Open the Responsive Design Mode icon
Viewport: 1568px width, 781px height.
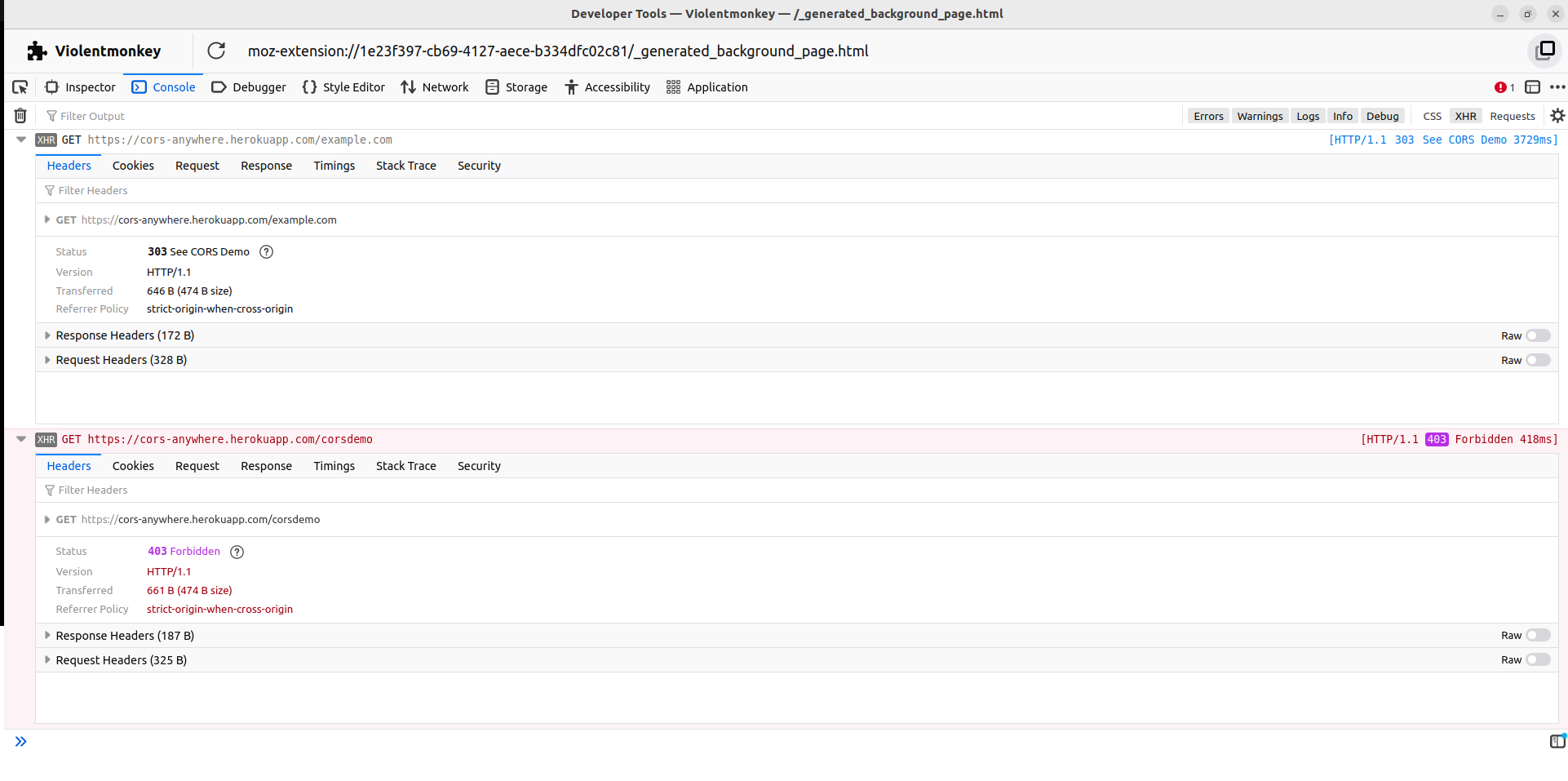click(x=1544, y=51)
